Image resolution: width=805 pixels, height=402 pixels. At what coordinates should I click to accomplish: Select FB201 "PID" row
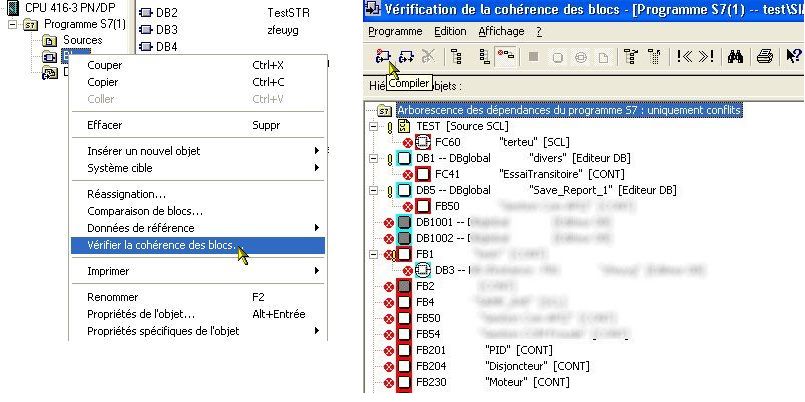coord(484,350)
